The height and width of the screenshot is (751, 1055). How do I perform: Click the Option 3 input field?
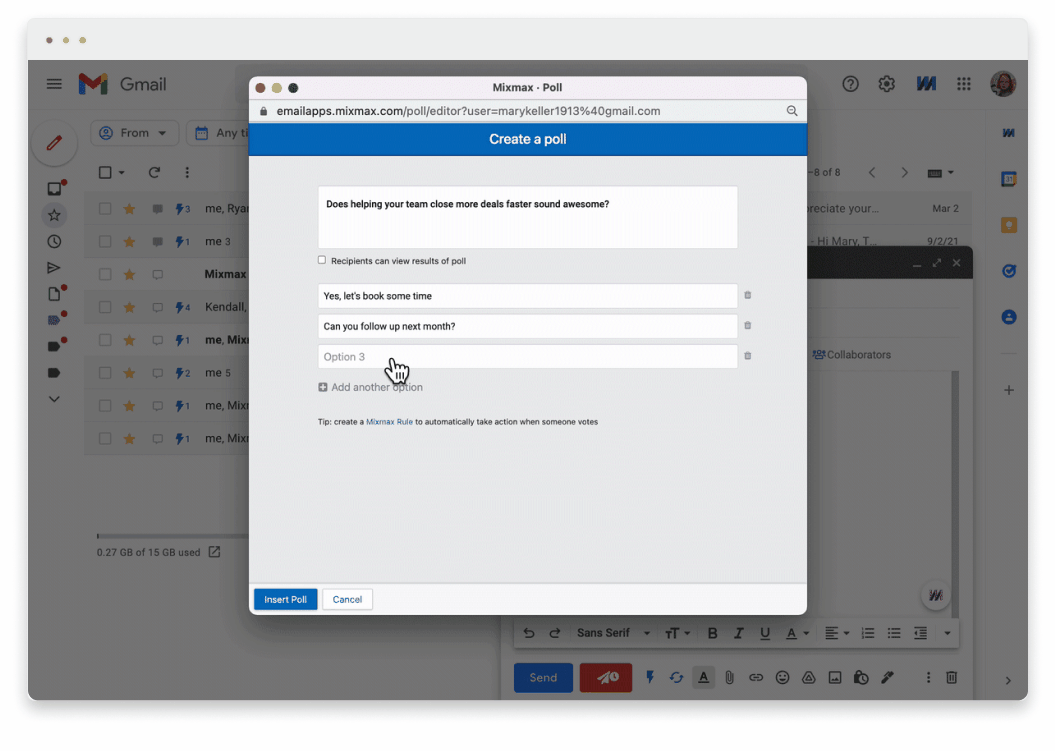(x=528, y=357)
